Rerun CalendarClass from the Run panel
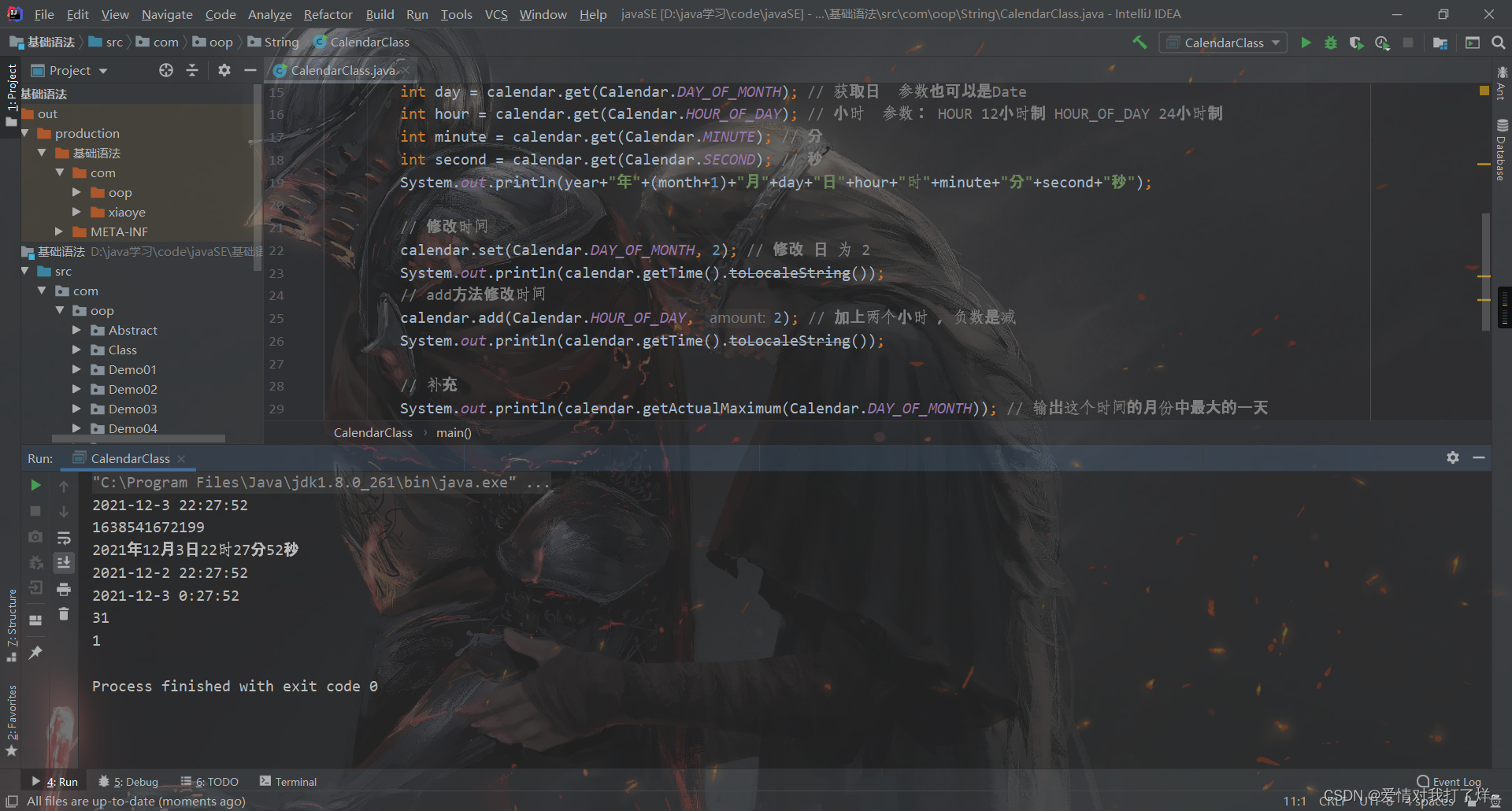 (x=35, y=485)
